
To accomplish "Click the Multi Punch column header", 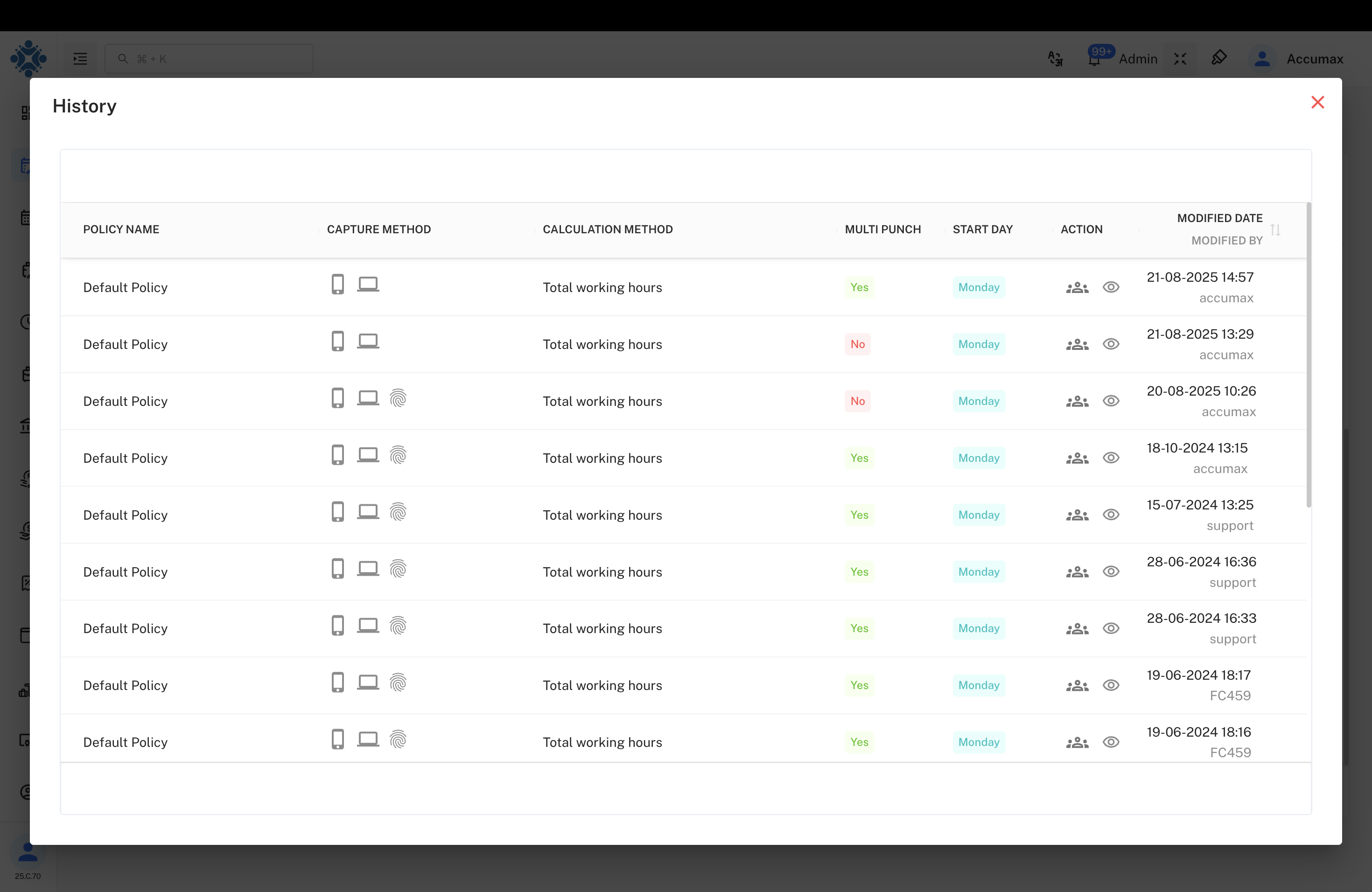I will point(882,230).
